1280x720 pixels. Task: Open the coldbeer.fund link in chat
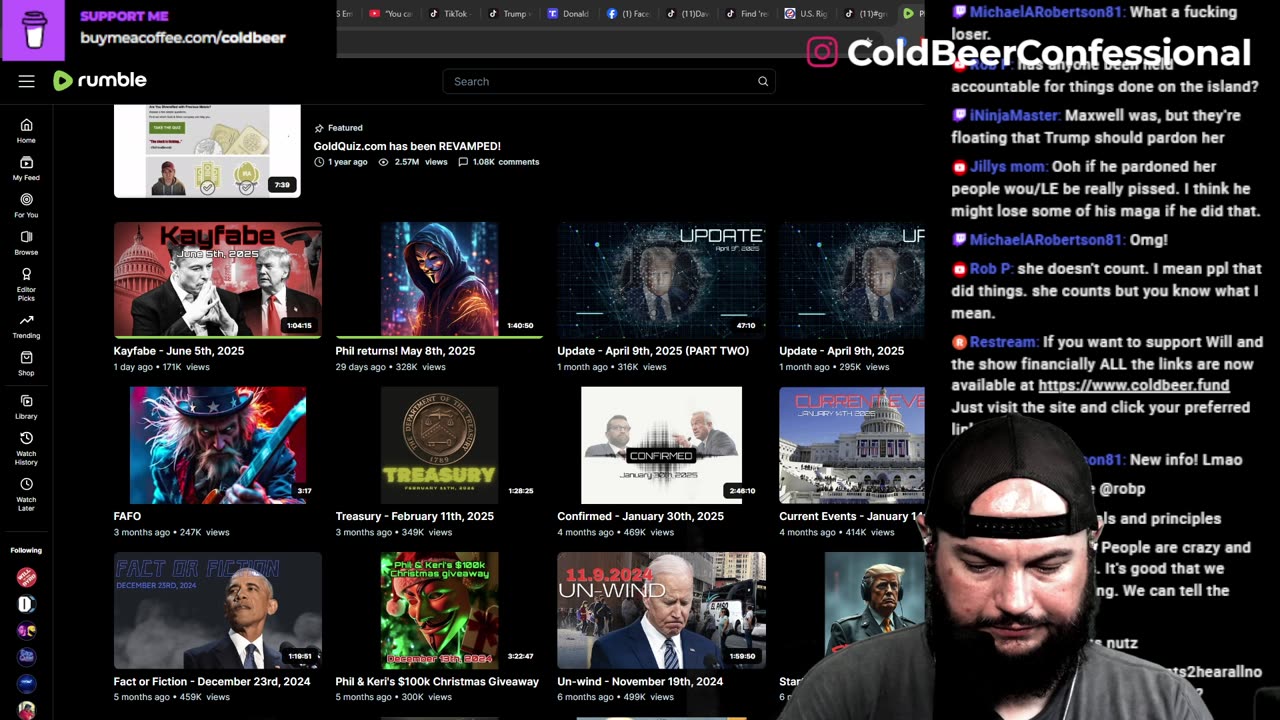coord(1134,385)
